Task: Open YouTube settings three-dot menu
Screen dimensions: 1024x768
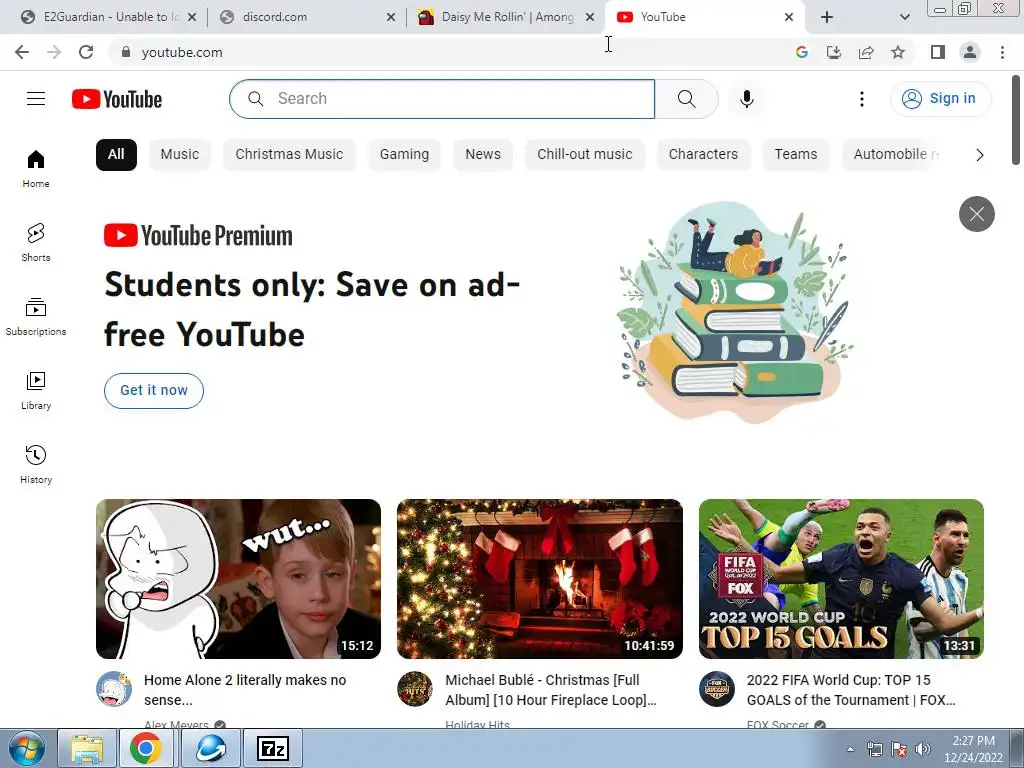Action: (x=862, y=99)
